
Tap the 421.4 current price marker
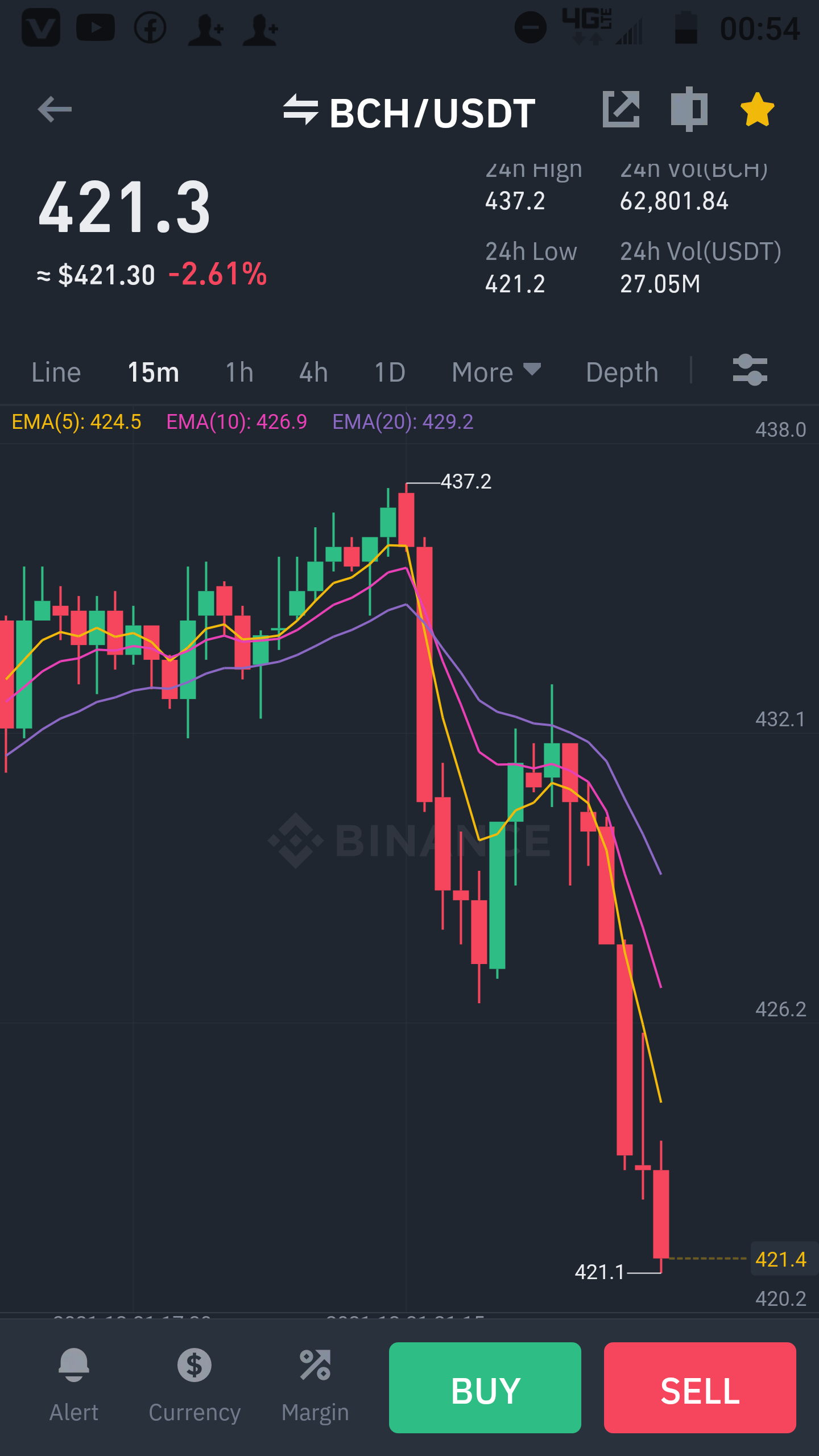coord(781,1259)
